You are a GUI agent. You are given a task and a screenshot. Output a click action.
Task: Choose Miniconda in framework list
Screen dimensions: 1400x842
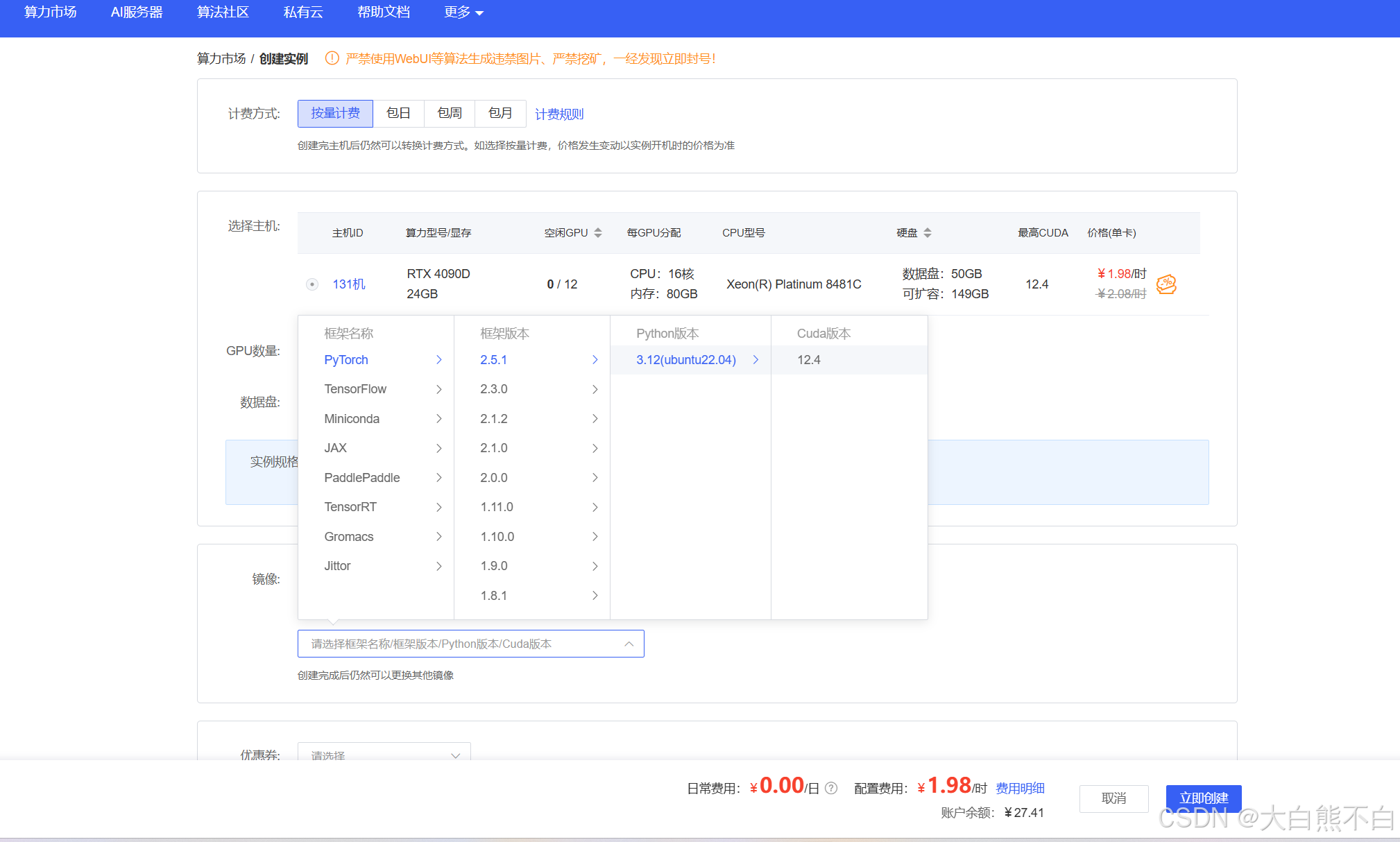352,418
